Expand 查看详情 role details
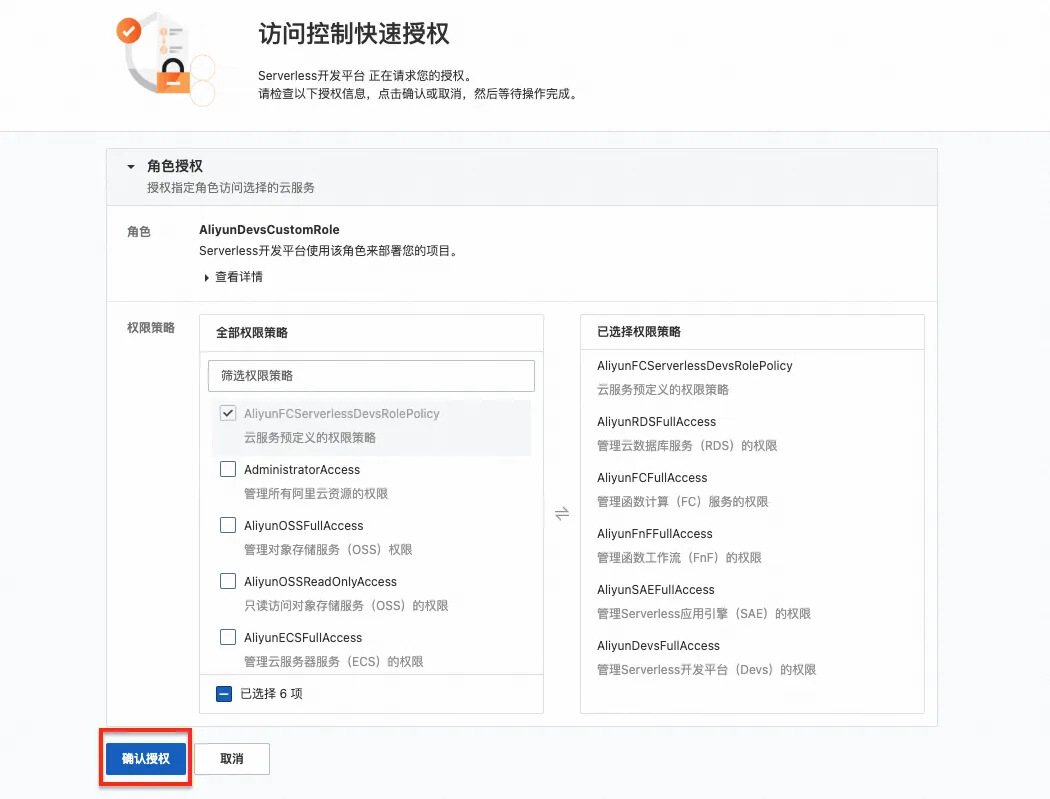 tap(234, 277)
